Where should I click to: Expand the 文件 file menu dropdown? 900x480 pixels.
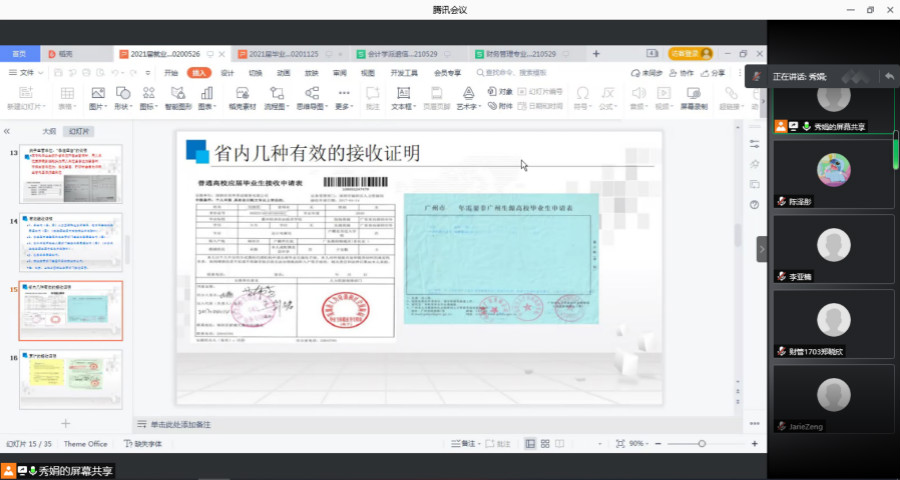[x=27, y=73]
